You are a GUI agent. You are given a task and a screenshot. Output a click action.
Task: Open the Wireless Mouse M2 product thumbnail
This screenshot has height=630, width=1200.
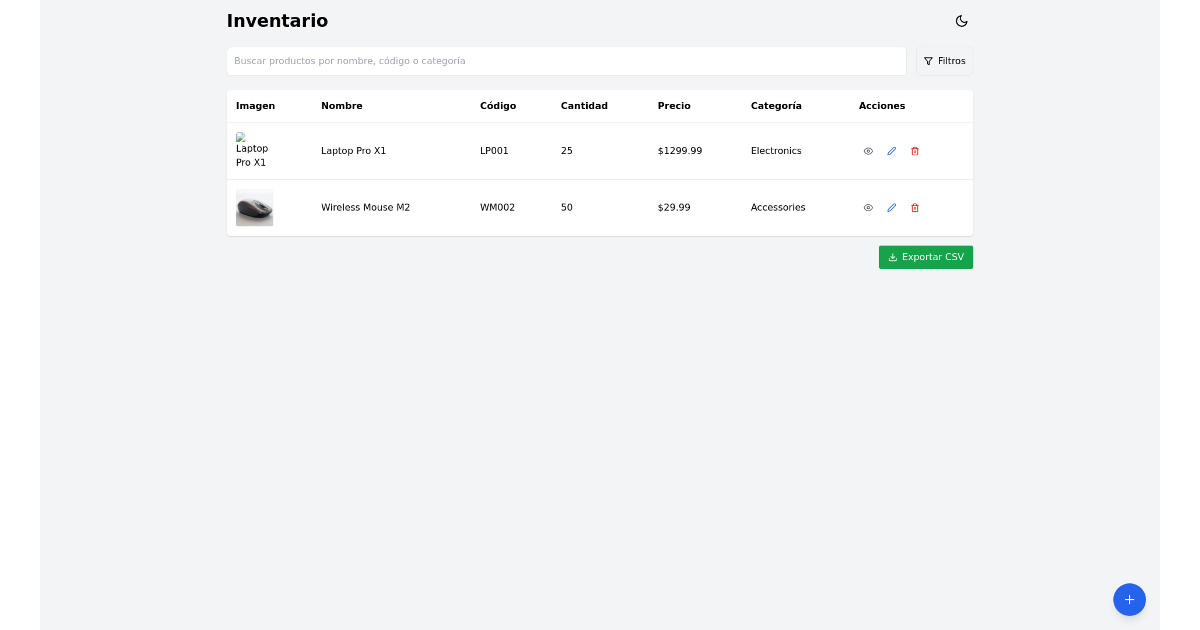[254, 207]
